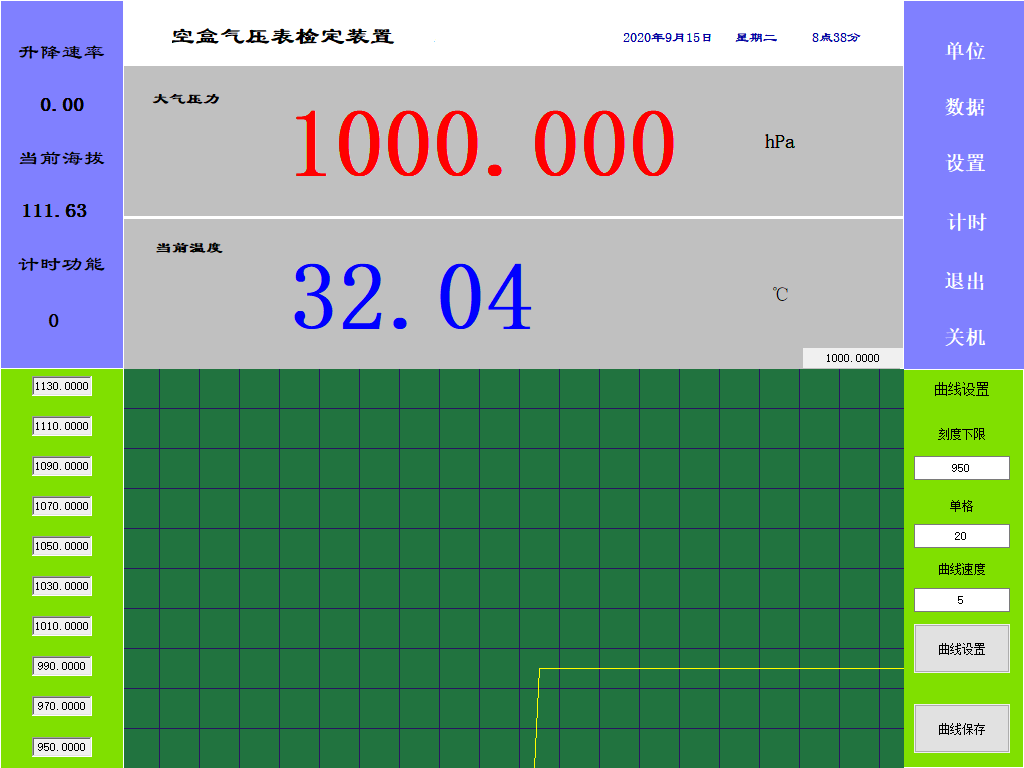Click the small 1000.0000 value box above chart
Screen dimensions: 1024x768
coord(852,358)
